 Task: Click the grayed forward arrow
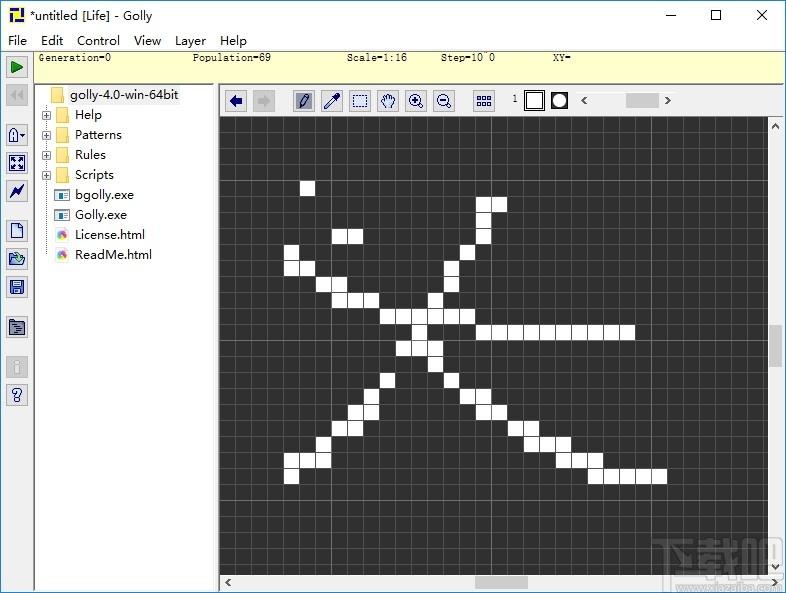point(264,101)
